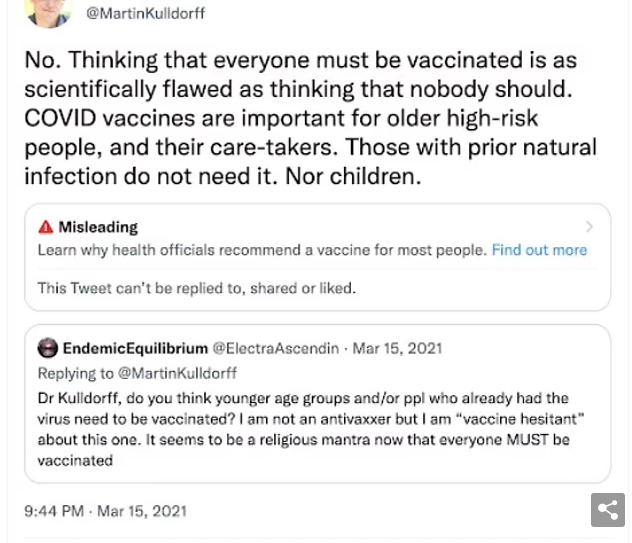This screenshot has width=632, height=543.
Task: Open Martin Kulldorff's profile avatar
Action: click(x=48, y=12)
